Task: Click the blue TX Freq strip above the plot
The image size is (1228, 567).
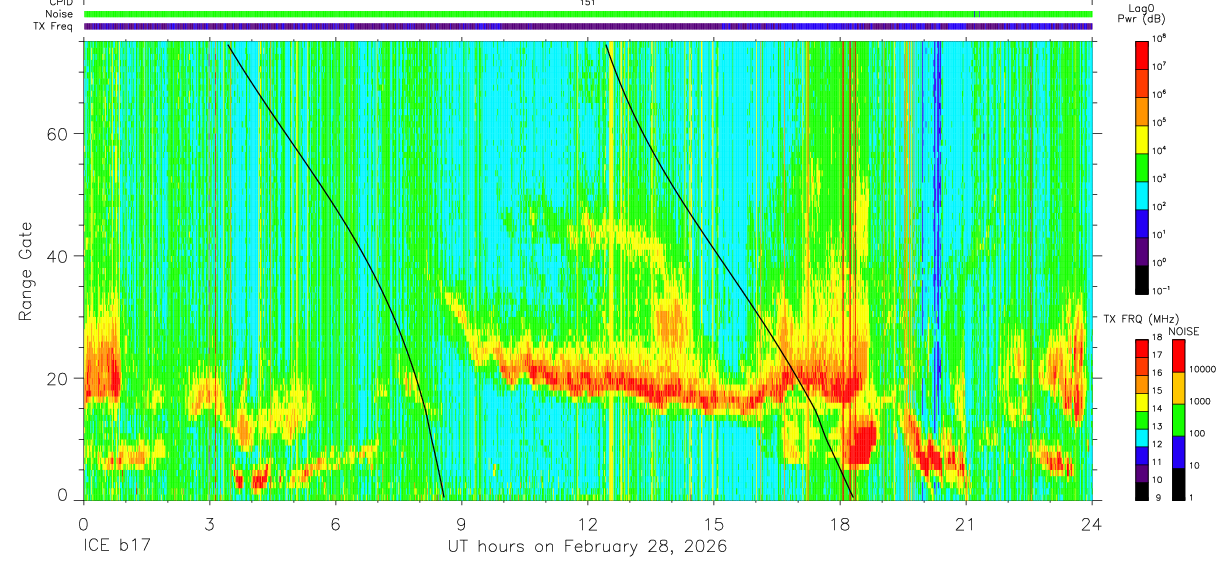Action: pyautogui.click(x=588, y=26)
